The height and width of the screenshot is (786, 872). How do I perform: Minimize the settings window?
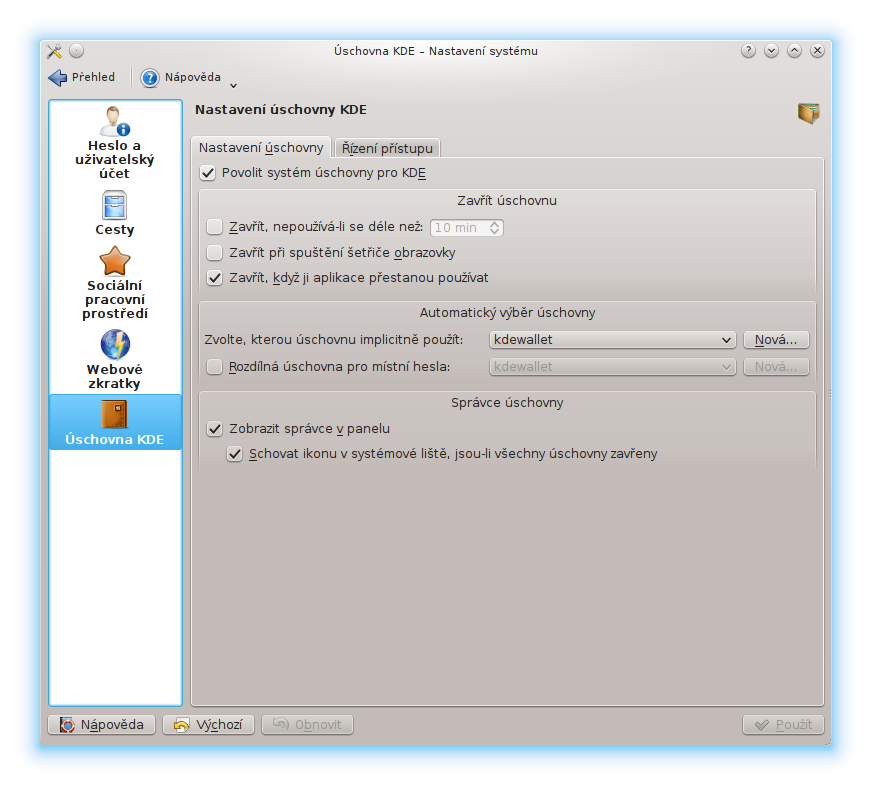tap(771, 51)
